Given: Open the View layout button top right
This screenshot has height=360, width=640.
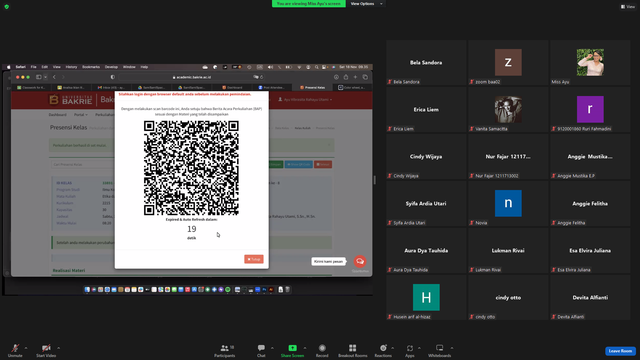Looking at the screenshot, I should (x=628, y=7).
